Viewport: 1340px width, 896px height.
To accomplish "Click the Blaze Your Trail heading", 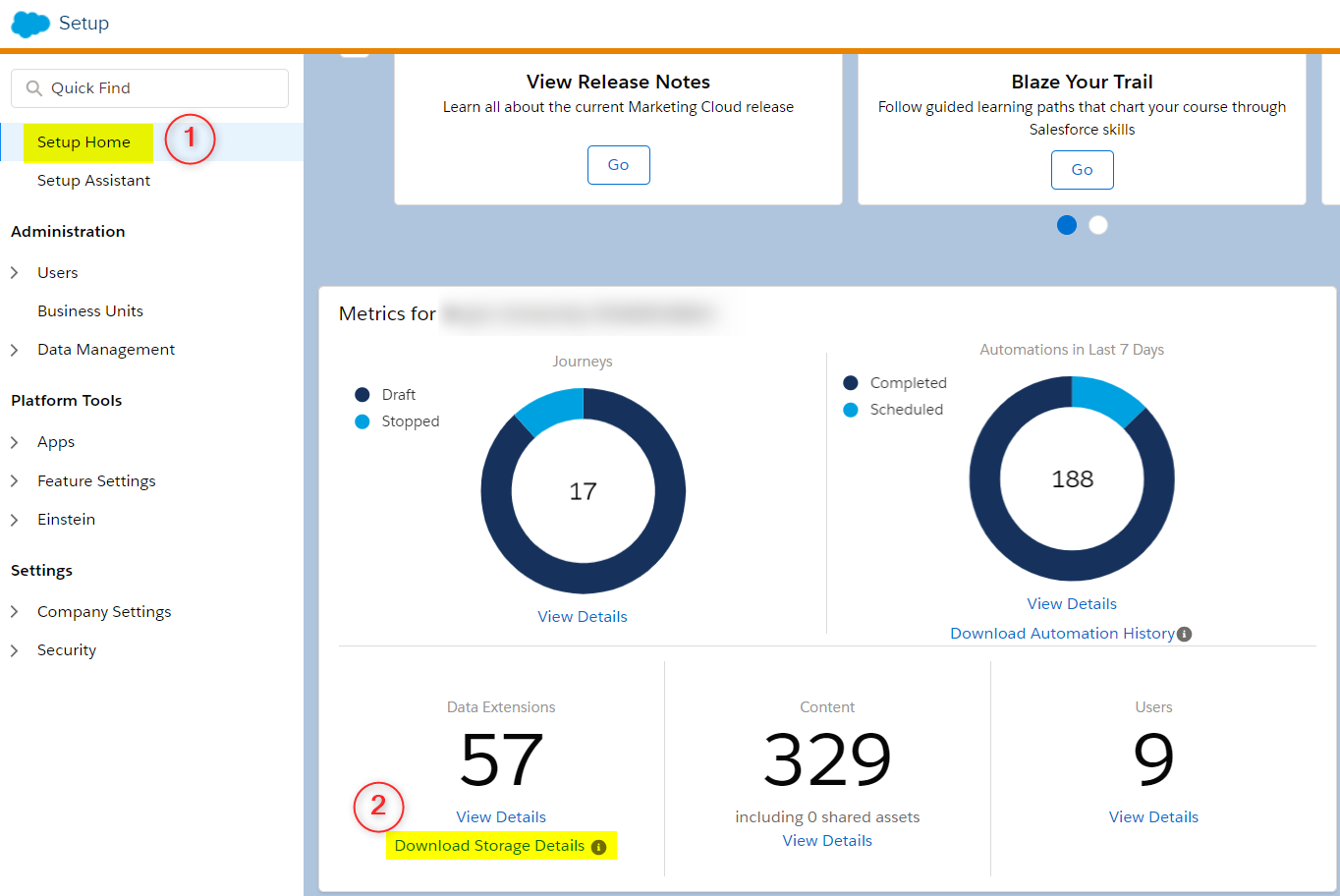I will pyautogui.click(x=1082, y=83).
